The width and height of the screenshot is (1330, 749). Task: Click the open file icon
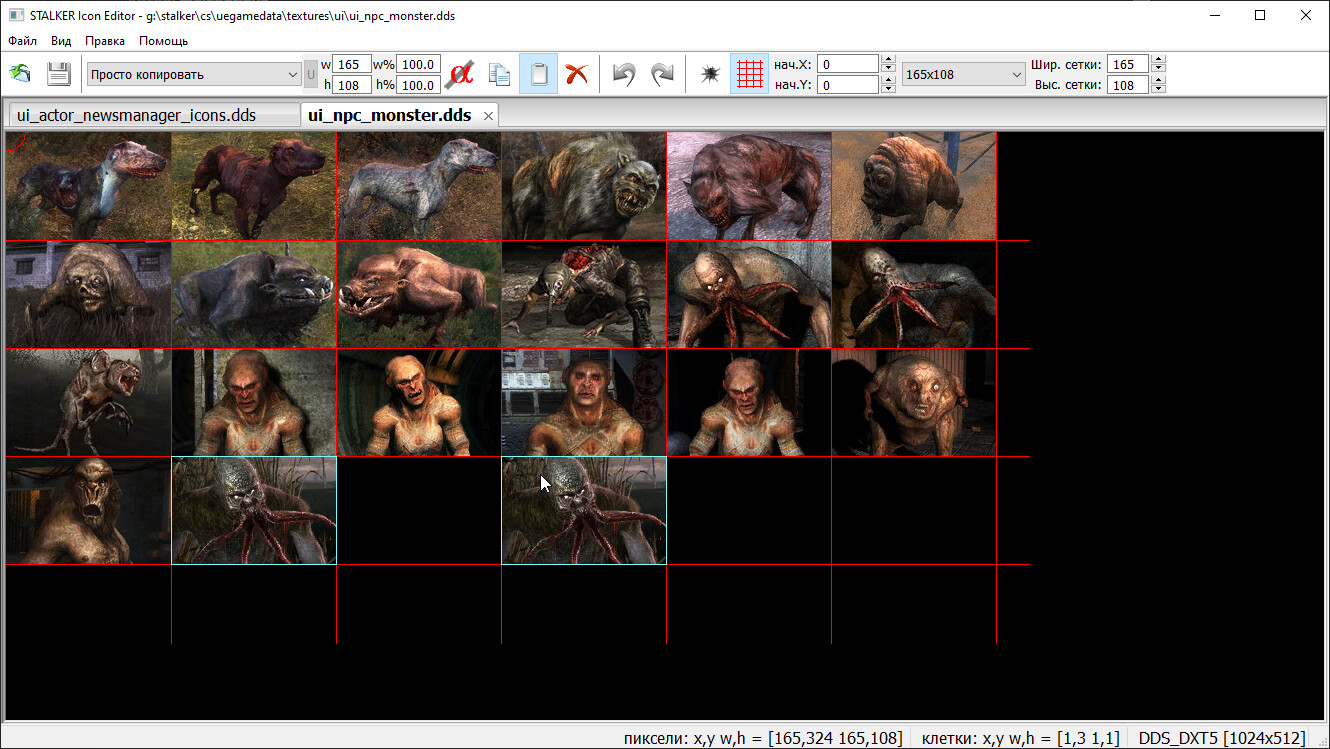coord(21,74)
